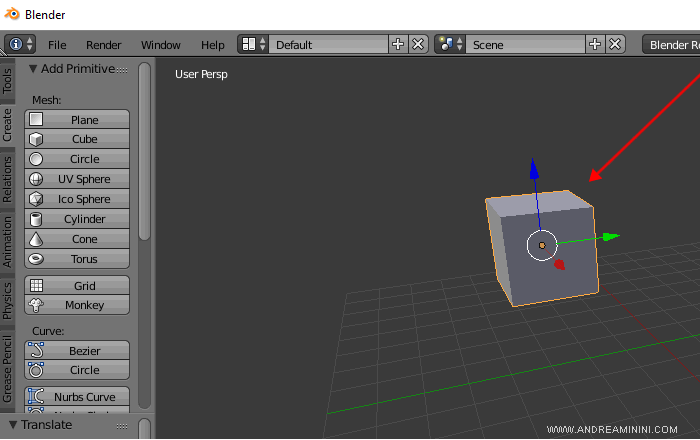The width and height of the screenshot is (700, 440).
Task: Add a Cylinder mesh primitive
Action: 77,219
